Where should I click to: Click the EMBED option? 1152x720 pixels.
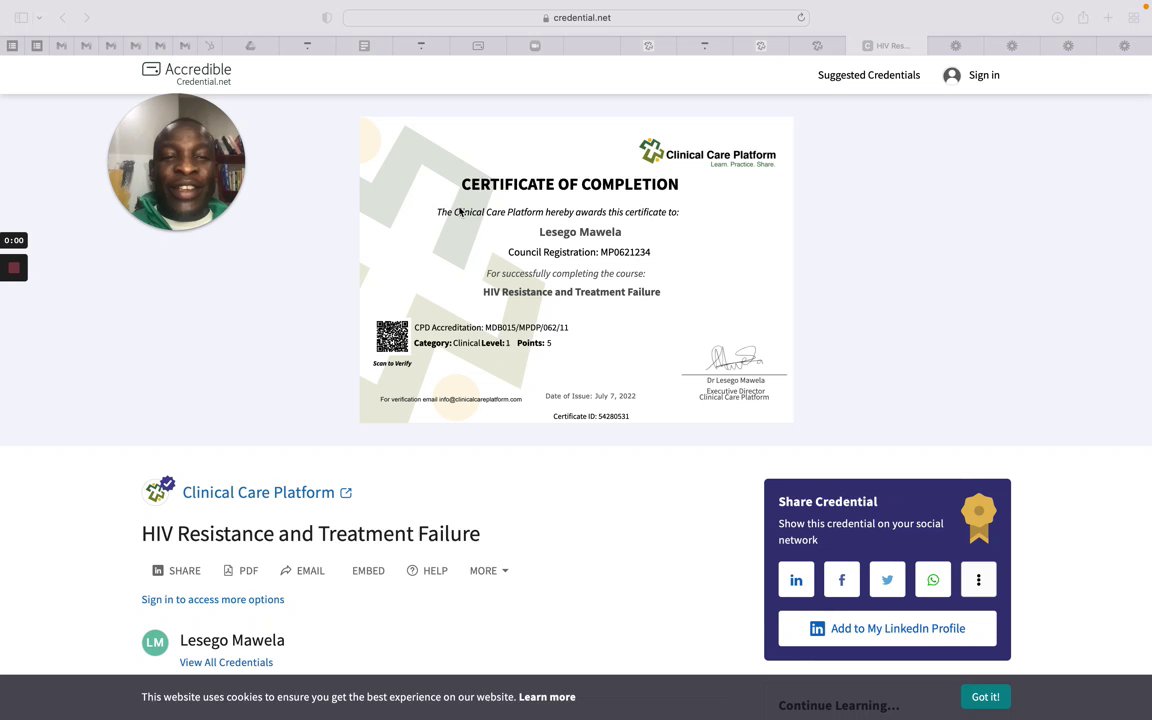(x=368, y=571)
